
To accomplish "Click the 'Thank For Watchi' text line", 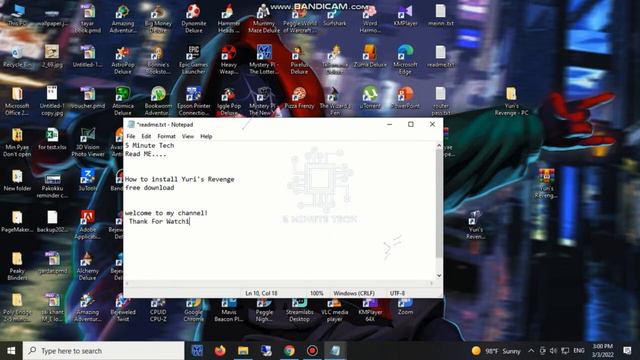I will pyautogui.click(x=159, y=221).
